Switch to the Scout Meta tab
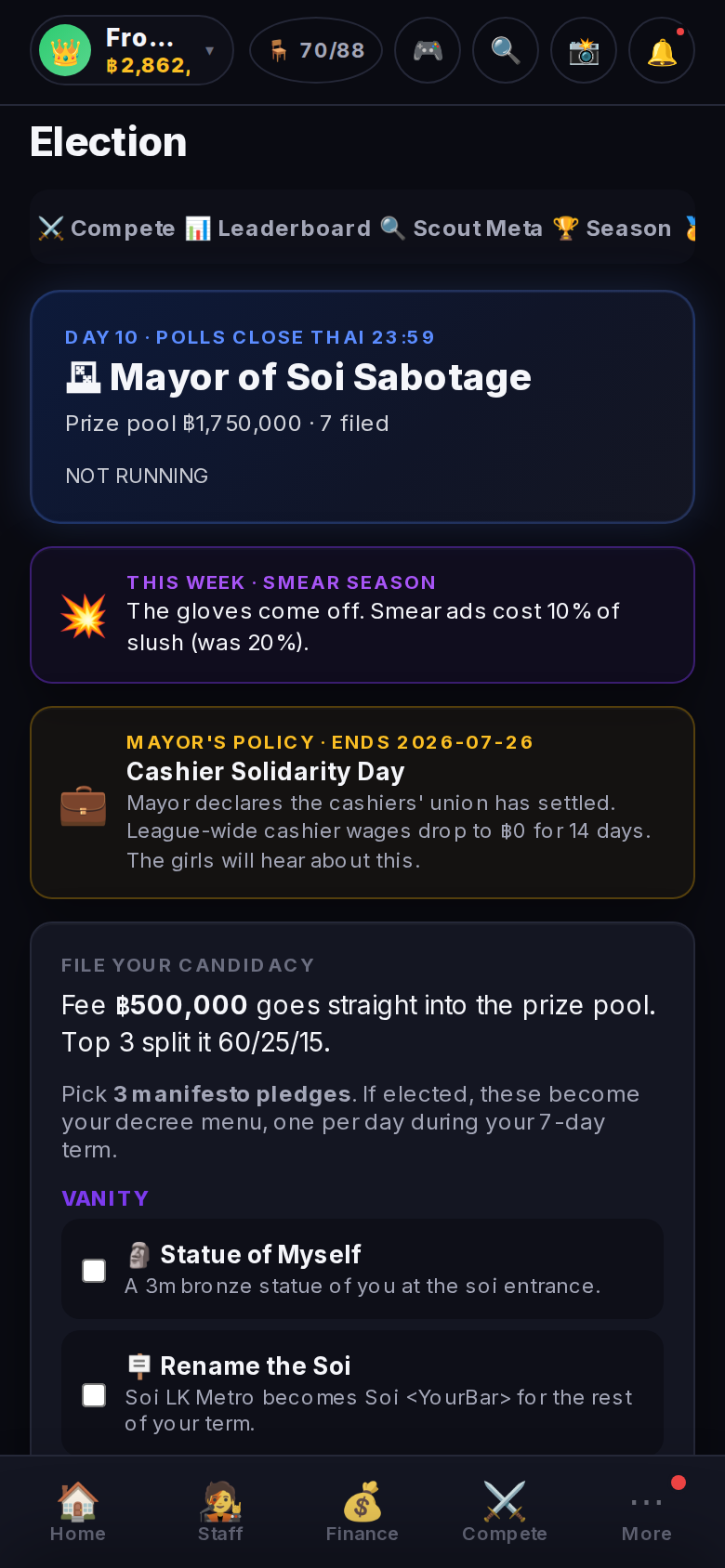 462,229
